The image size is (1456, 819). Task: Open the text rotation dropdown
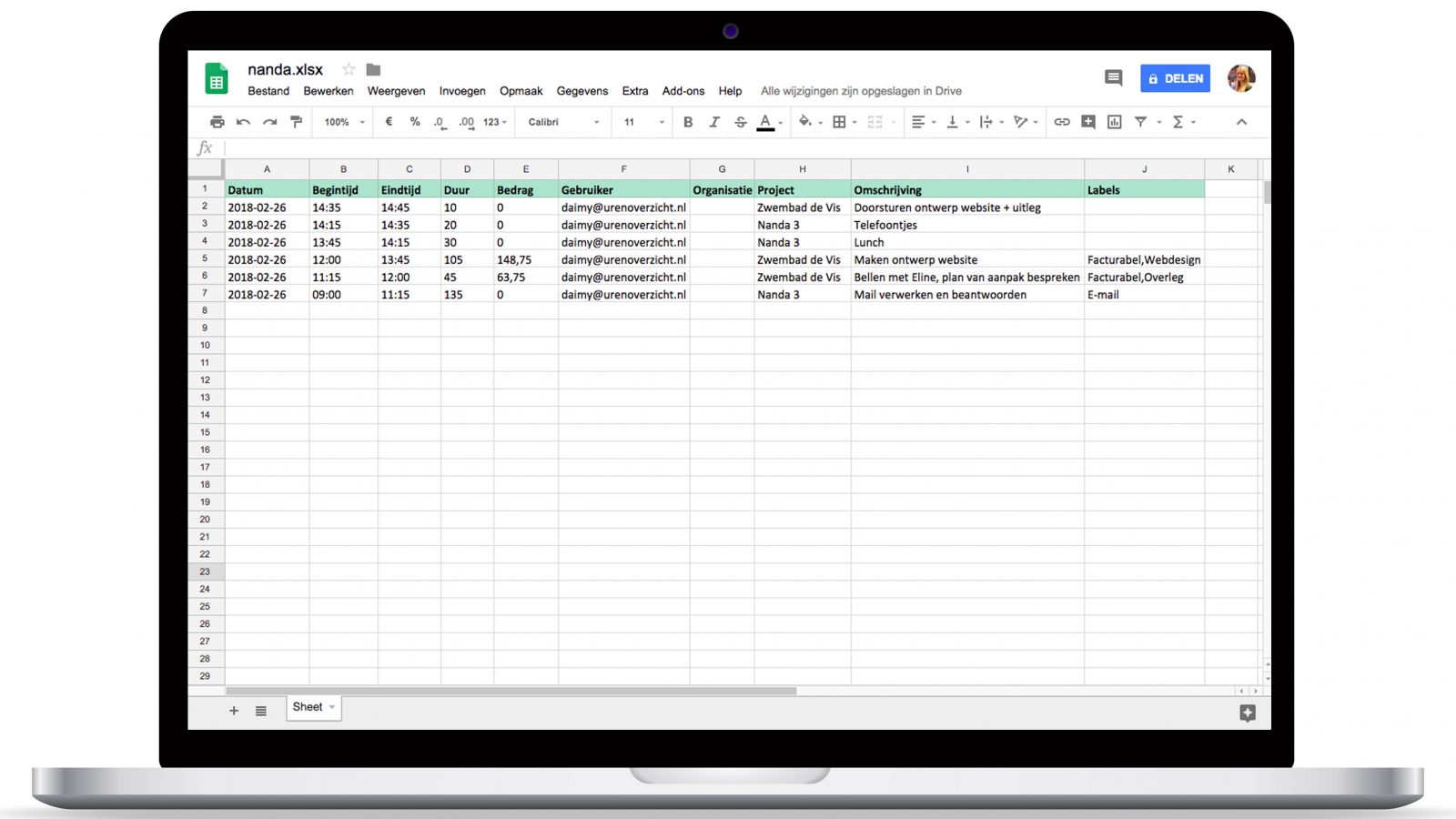pyautogui.click(x=1026, y=122)
